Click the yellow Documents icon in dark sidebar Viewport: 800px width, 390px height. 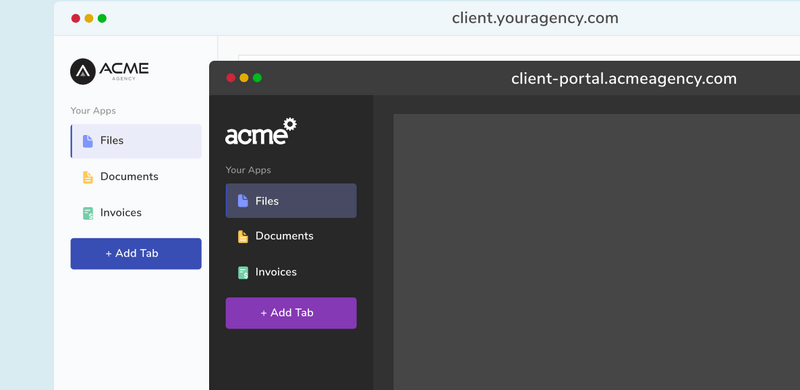(243, 236)
